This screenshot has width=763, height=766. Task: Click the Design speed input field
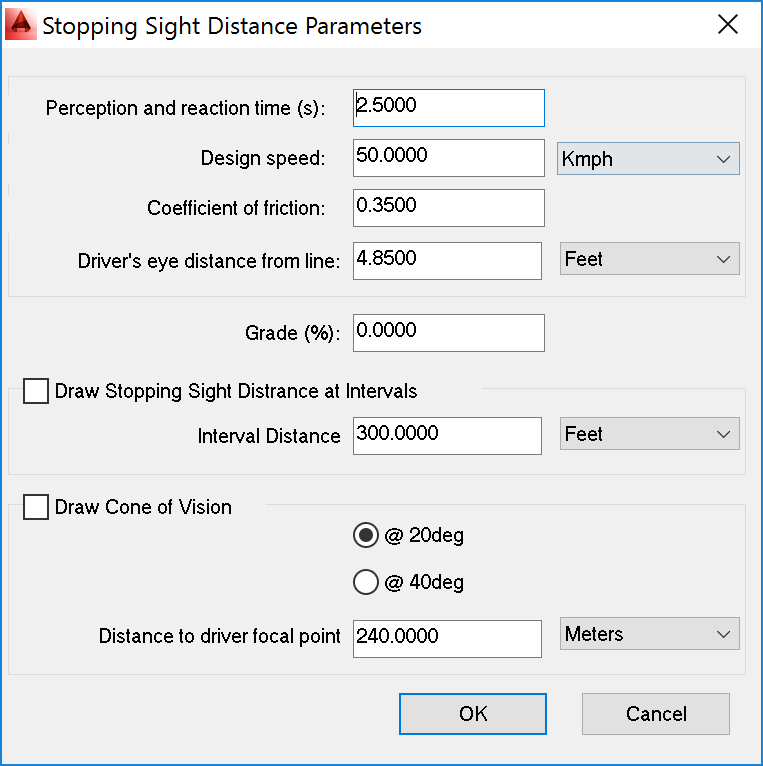pyautogui.click(x=449, y=158)
